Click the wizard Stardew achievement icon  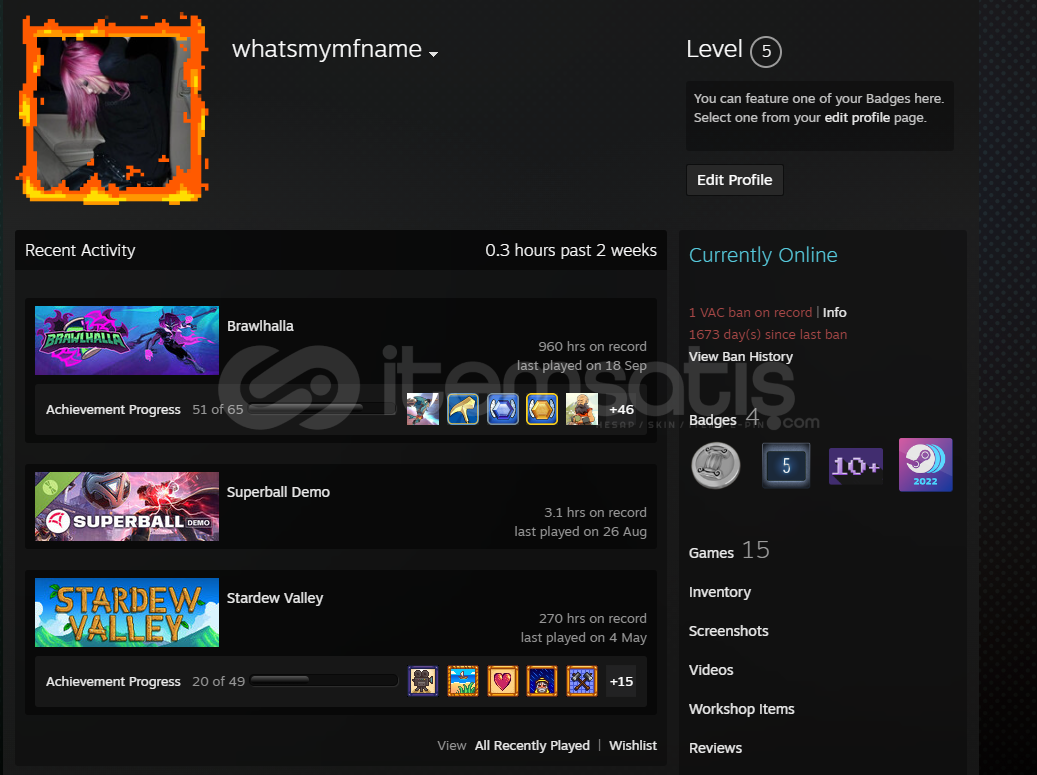(542, 681)
